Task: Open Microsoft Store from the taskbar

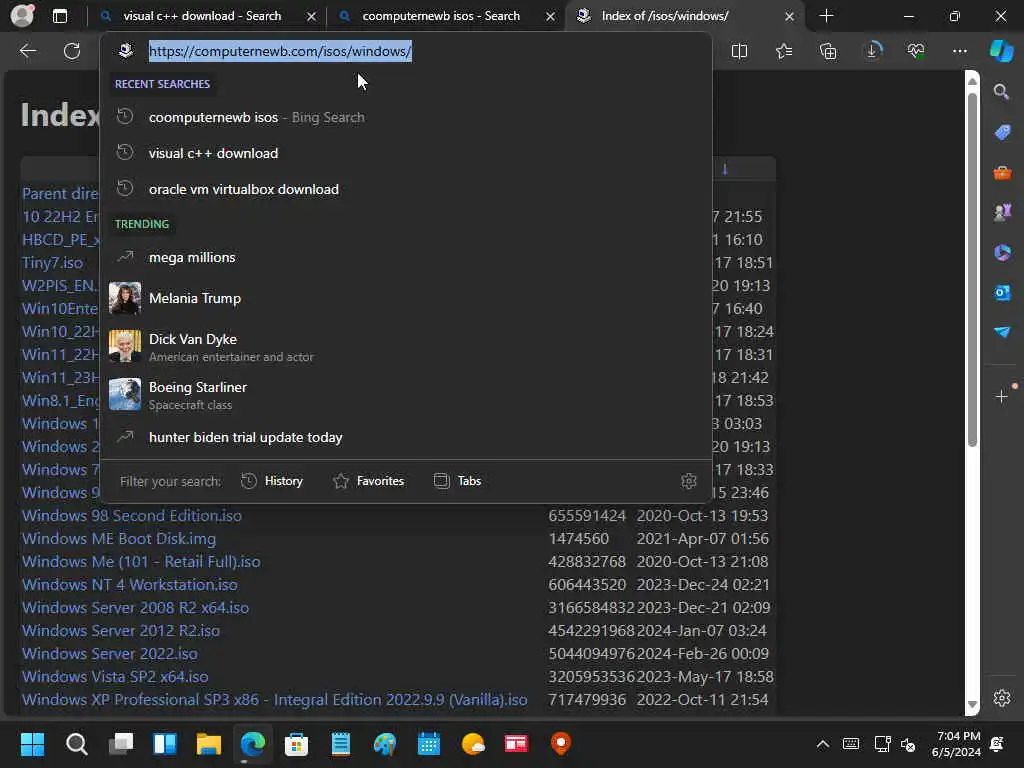Action: coord(296,744)
